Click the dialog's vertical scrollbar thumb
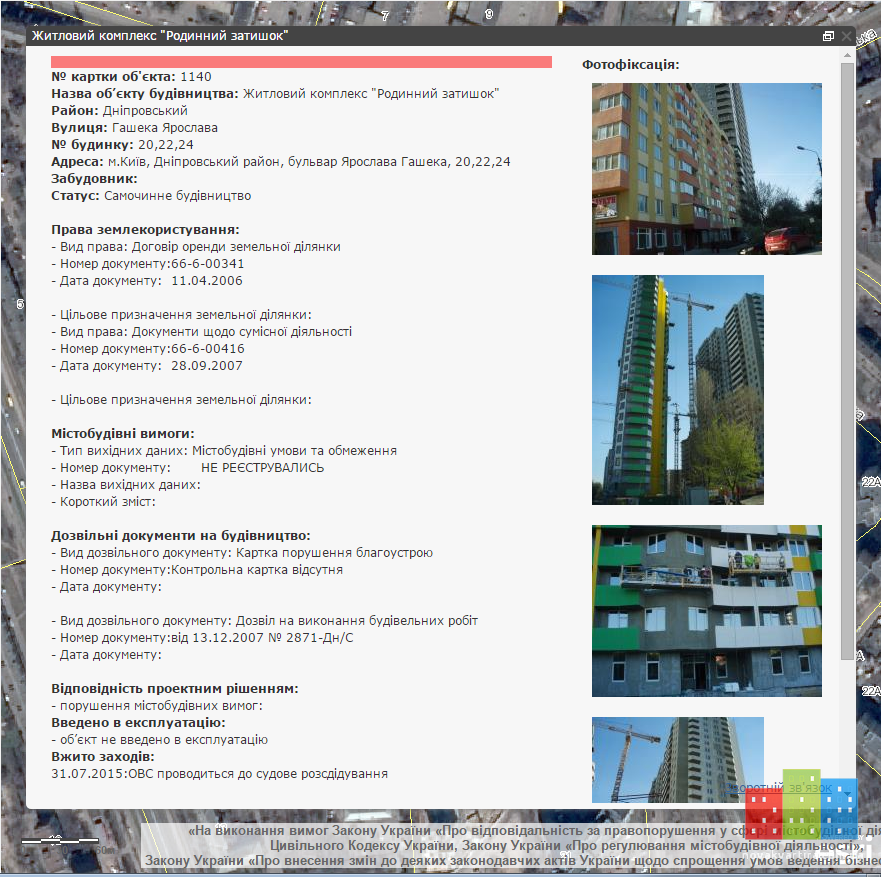881x877 pixels. pyautogui.click(x=847, y=361)
